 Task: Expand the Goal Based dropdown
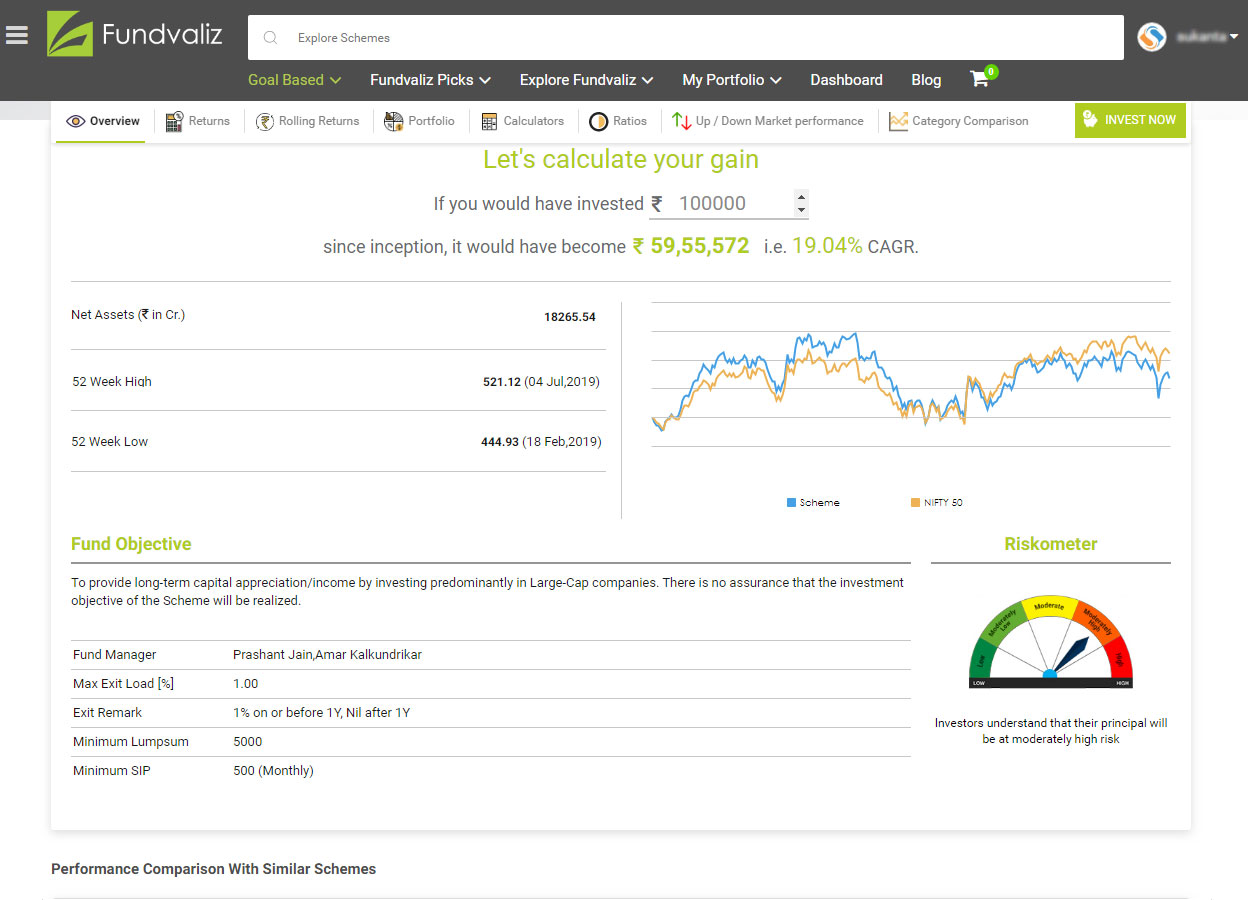coord(294,80)
